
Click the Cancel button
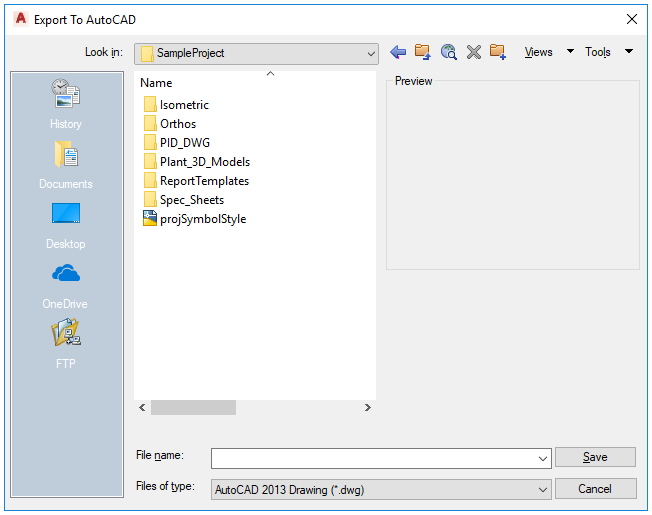[x=595, y=489]
